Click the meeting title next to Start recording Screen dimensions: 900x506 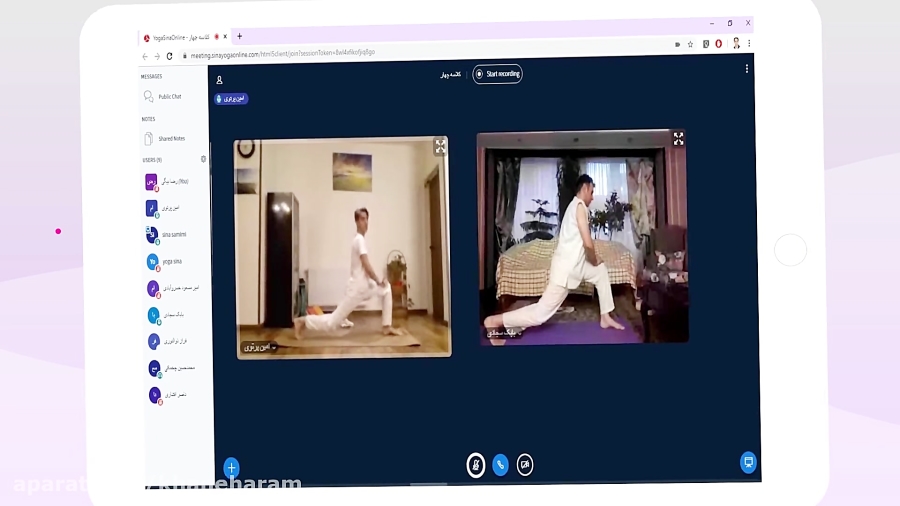coord(451,75)
